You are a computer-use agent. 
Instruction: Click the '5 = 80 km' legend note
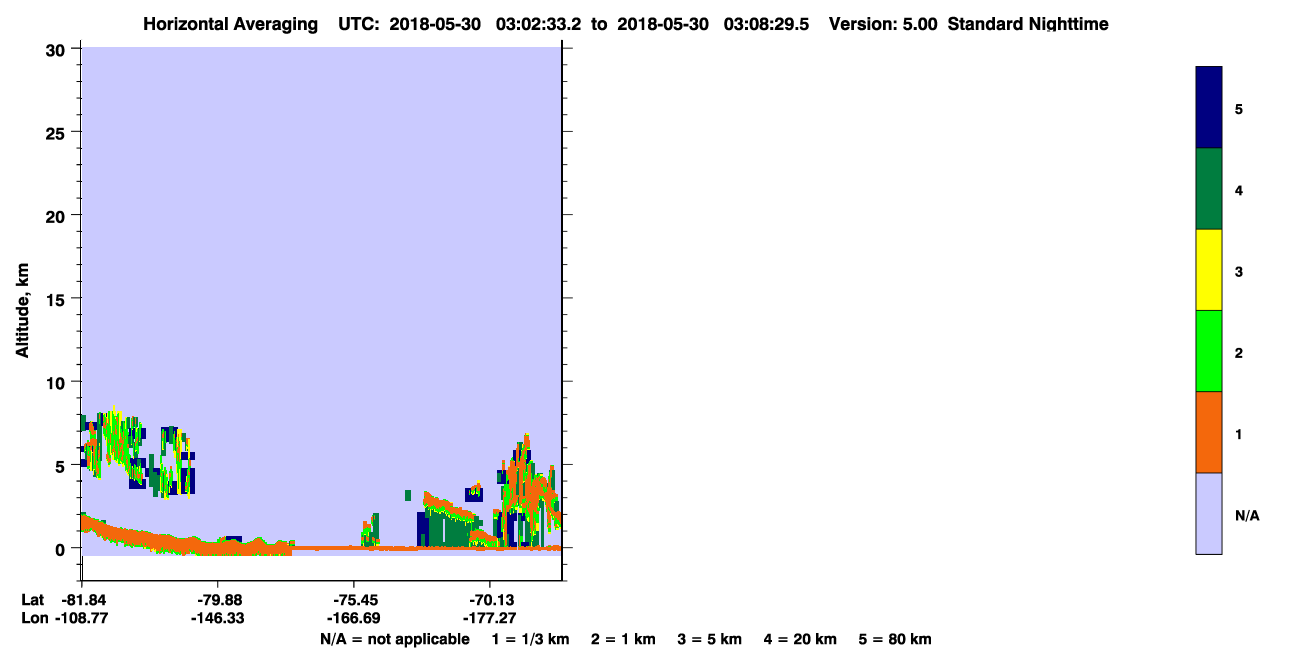[895, 639]
